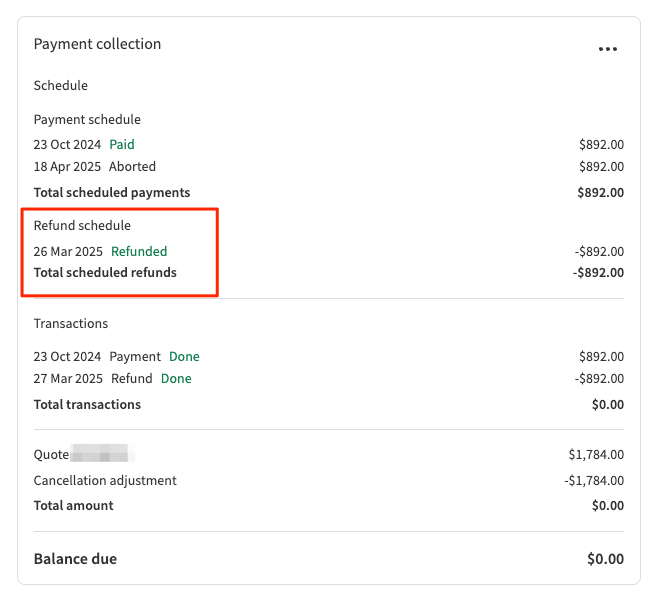This screenshot has height=598, width=656.
Task: Select the Refund schedule section title
Action: [x=82, y=225]
